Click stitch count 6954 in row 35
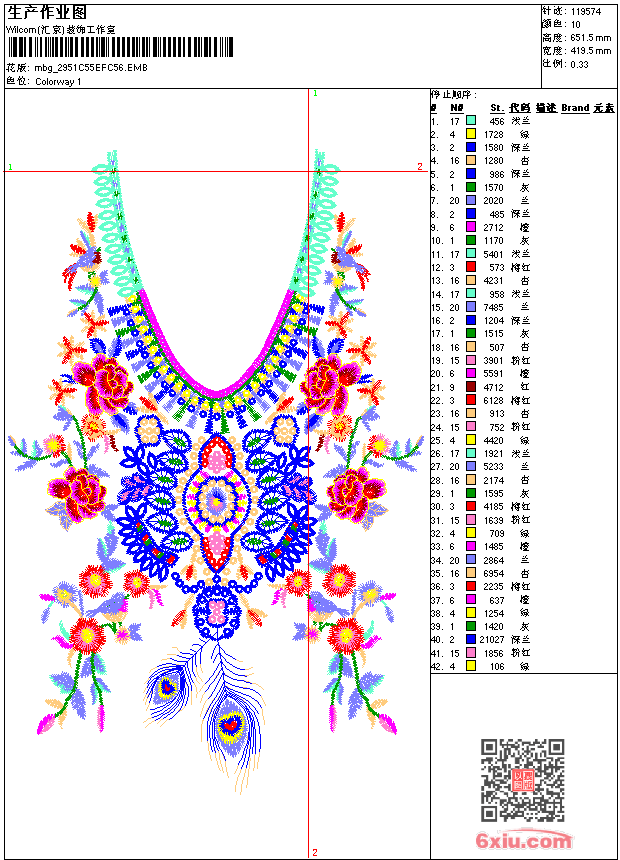Viewport: 620px width, 860px height. [x=493, y=573]
